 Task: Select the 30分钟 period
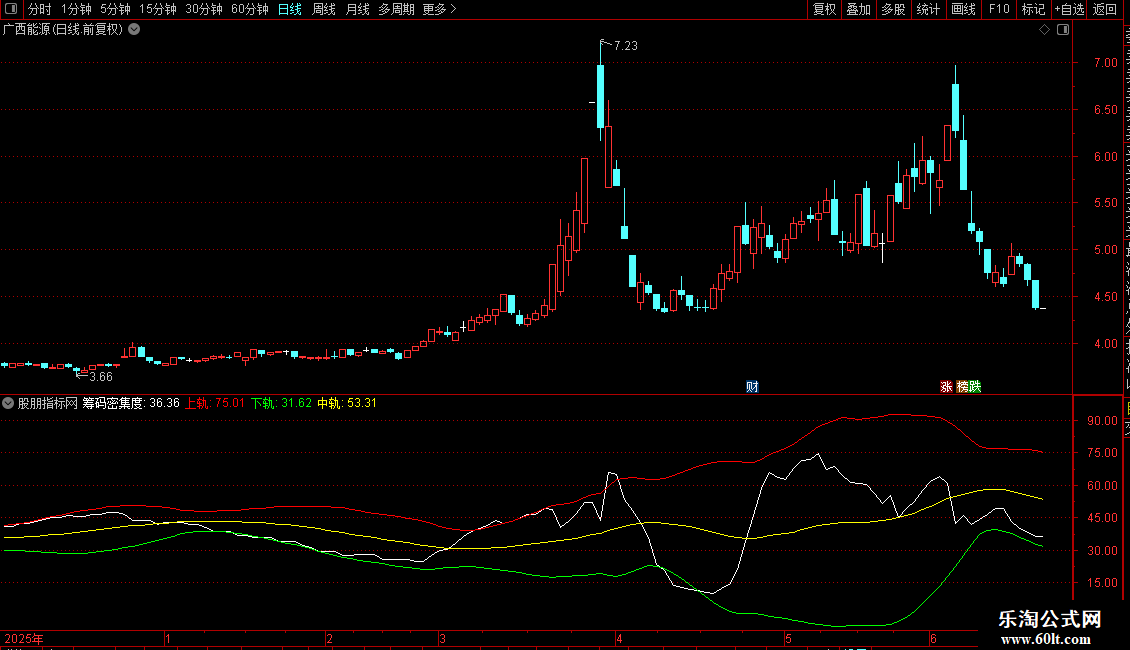point(203,9)
